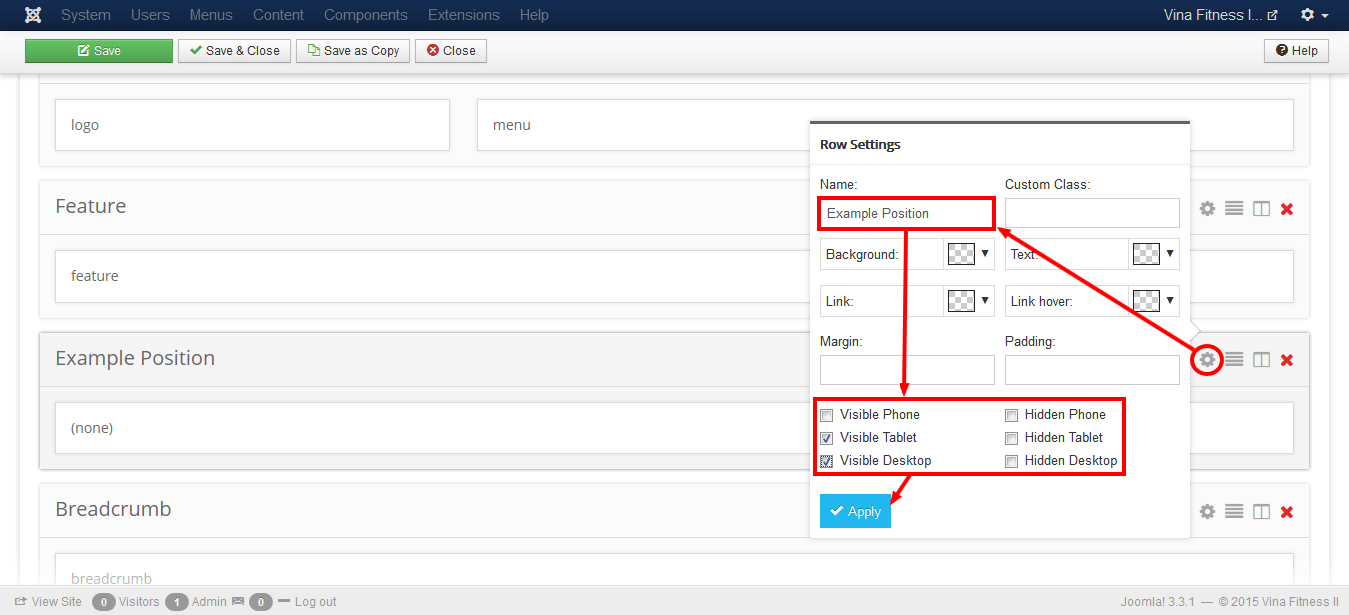Open admin gear dropdown in top bar
Screen dimensions: 1349x615
[x=1314, y=15]
